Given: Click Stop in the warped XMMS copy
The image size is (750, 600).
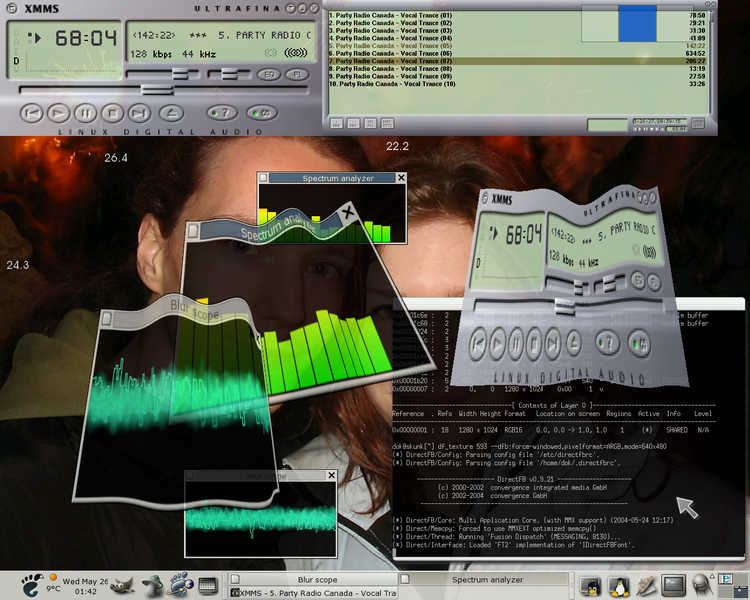Looking at the screenshot, I should click(534, 343).
